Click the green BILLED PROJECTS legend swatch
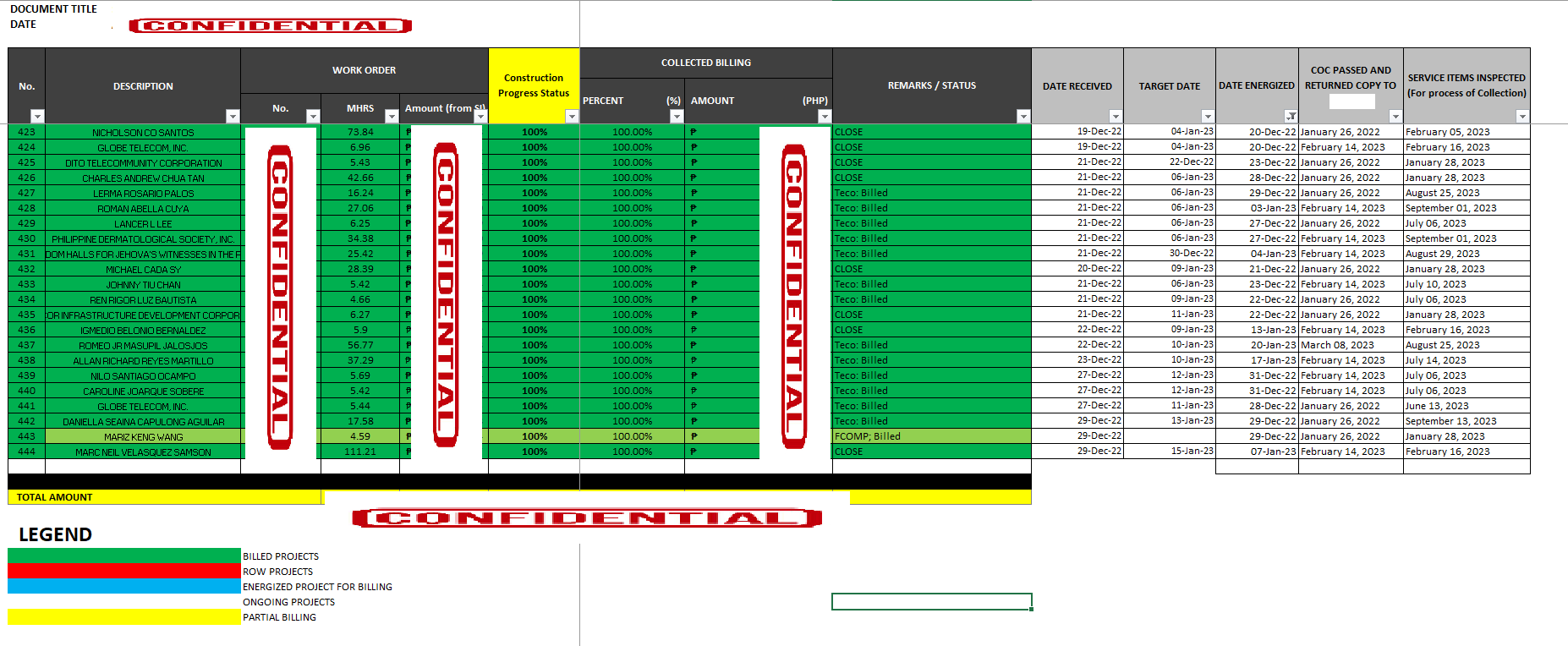1568x646 pixels. [124, 556]
